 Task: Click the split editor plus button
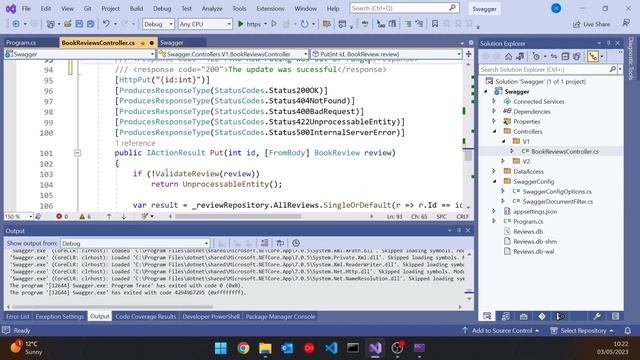(x=469, y=54)
